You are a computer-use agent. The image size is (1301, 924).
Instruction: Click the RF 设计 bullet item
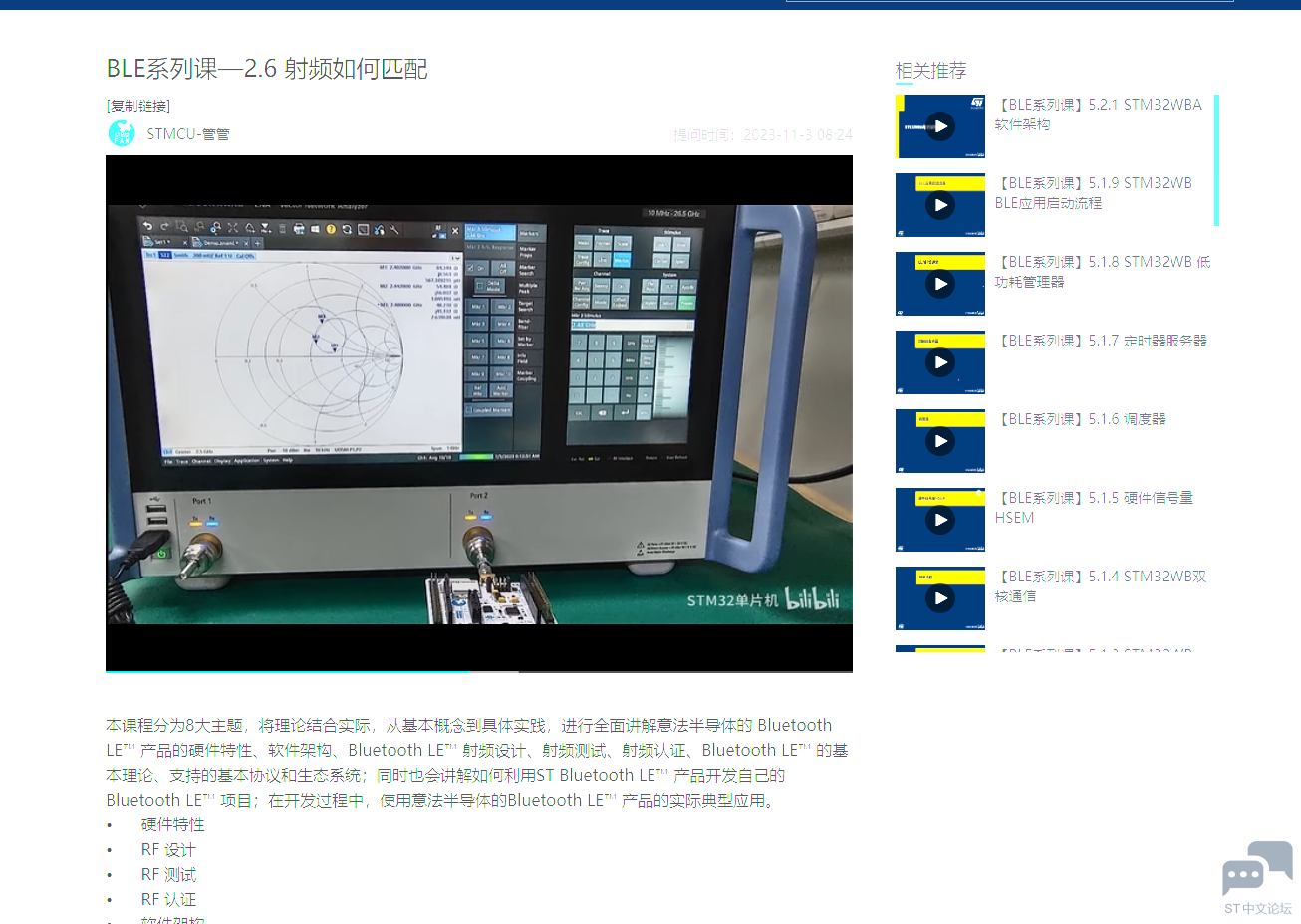coord(168,850)
